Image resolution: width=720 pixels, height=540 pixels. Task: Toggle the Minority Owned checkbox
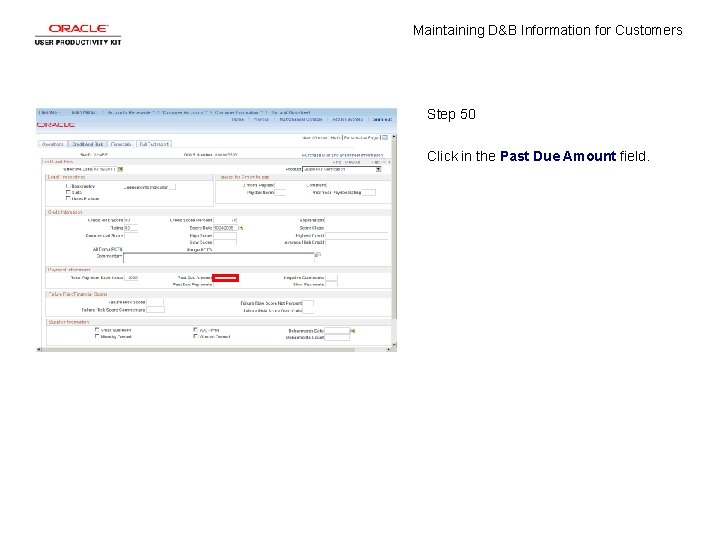click(x=97, y=336)
